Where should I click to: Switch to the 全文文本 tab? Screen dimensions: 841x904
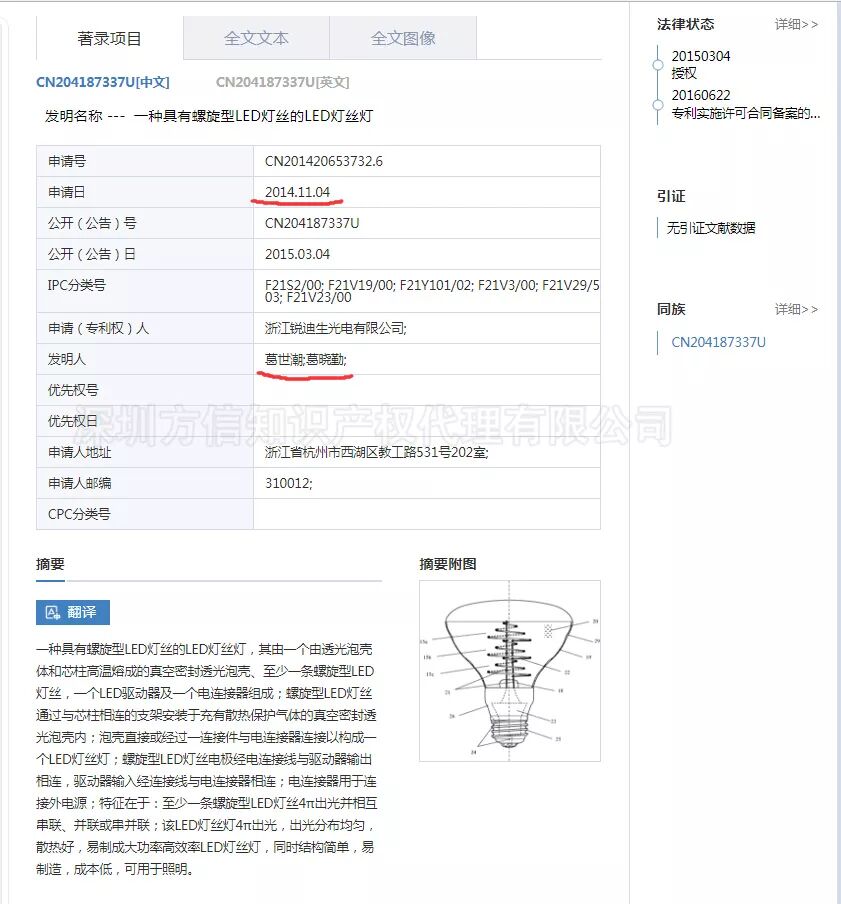point(257,38)
